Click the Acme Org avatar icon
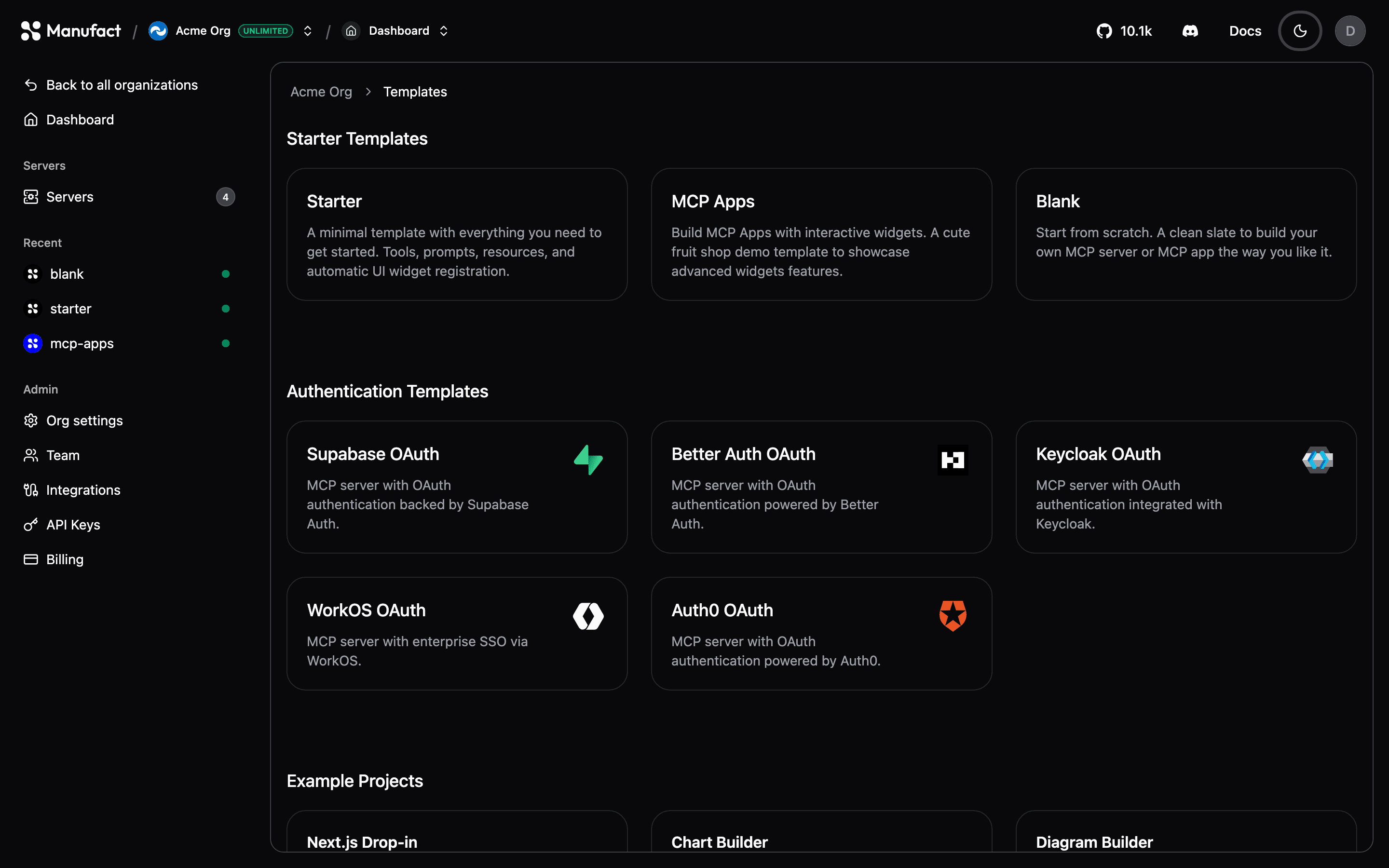 point(158,31)
